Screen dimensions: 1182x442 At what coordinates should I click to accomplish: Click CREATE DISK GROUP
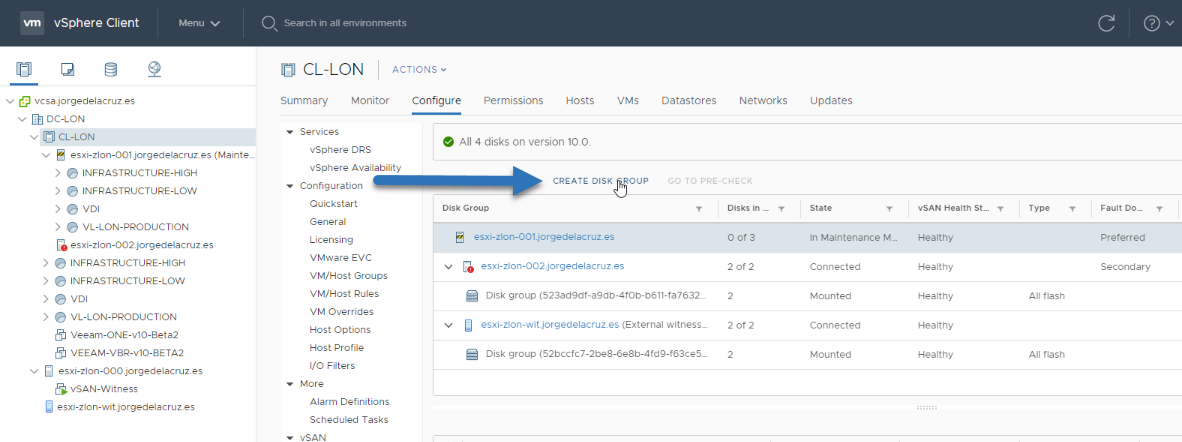(x=600, y=181)
